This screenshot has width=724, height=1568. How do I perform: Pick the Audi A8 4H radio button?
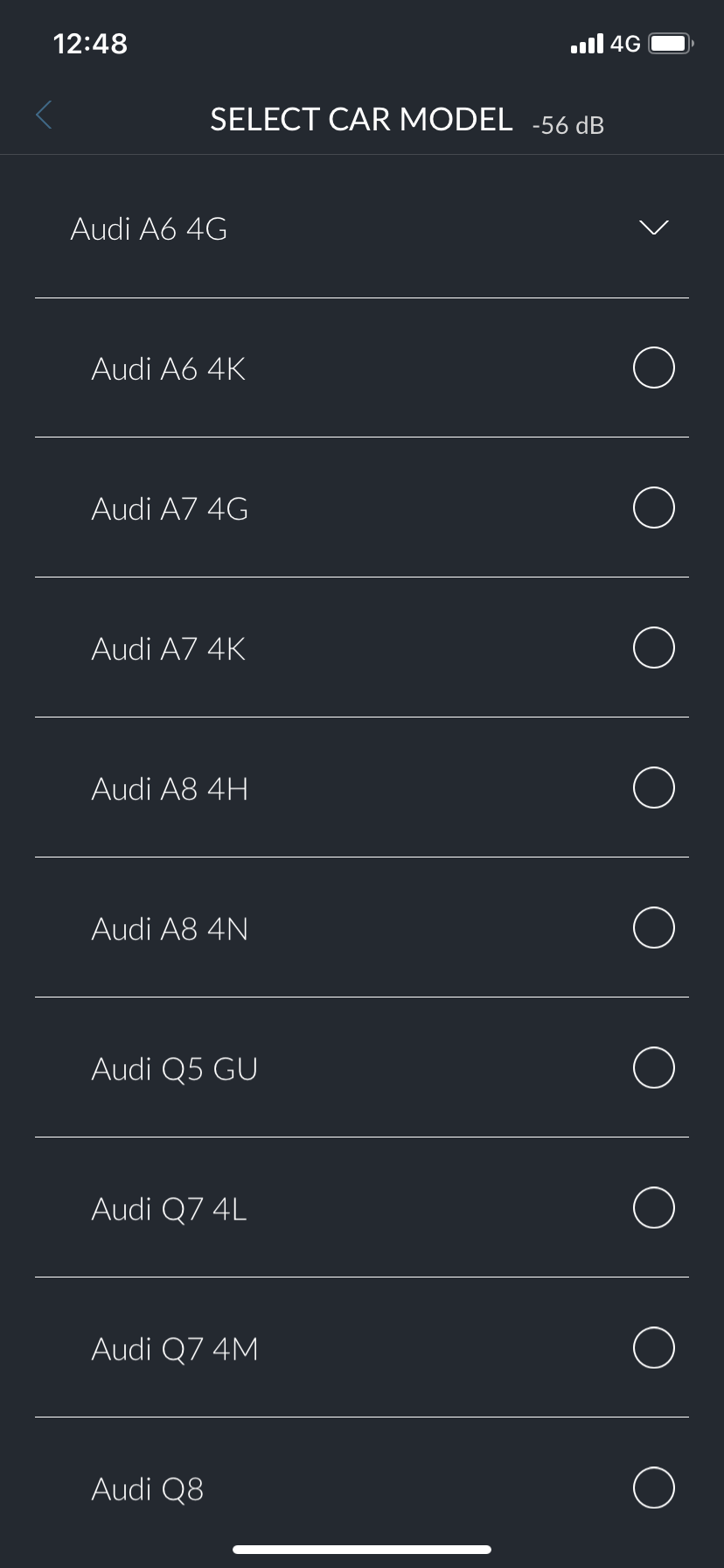point(653,787)
